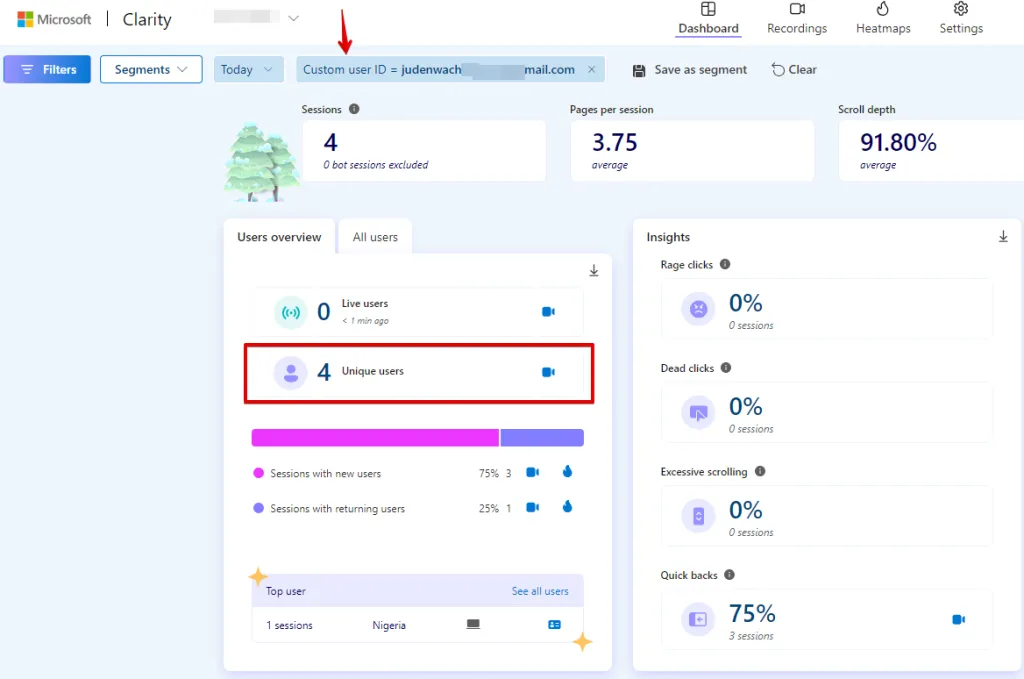
Task: Click the Pages per session 3.75 value
Action: pyautogui.click(x=615, y=142)
